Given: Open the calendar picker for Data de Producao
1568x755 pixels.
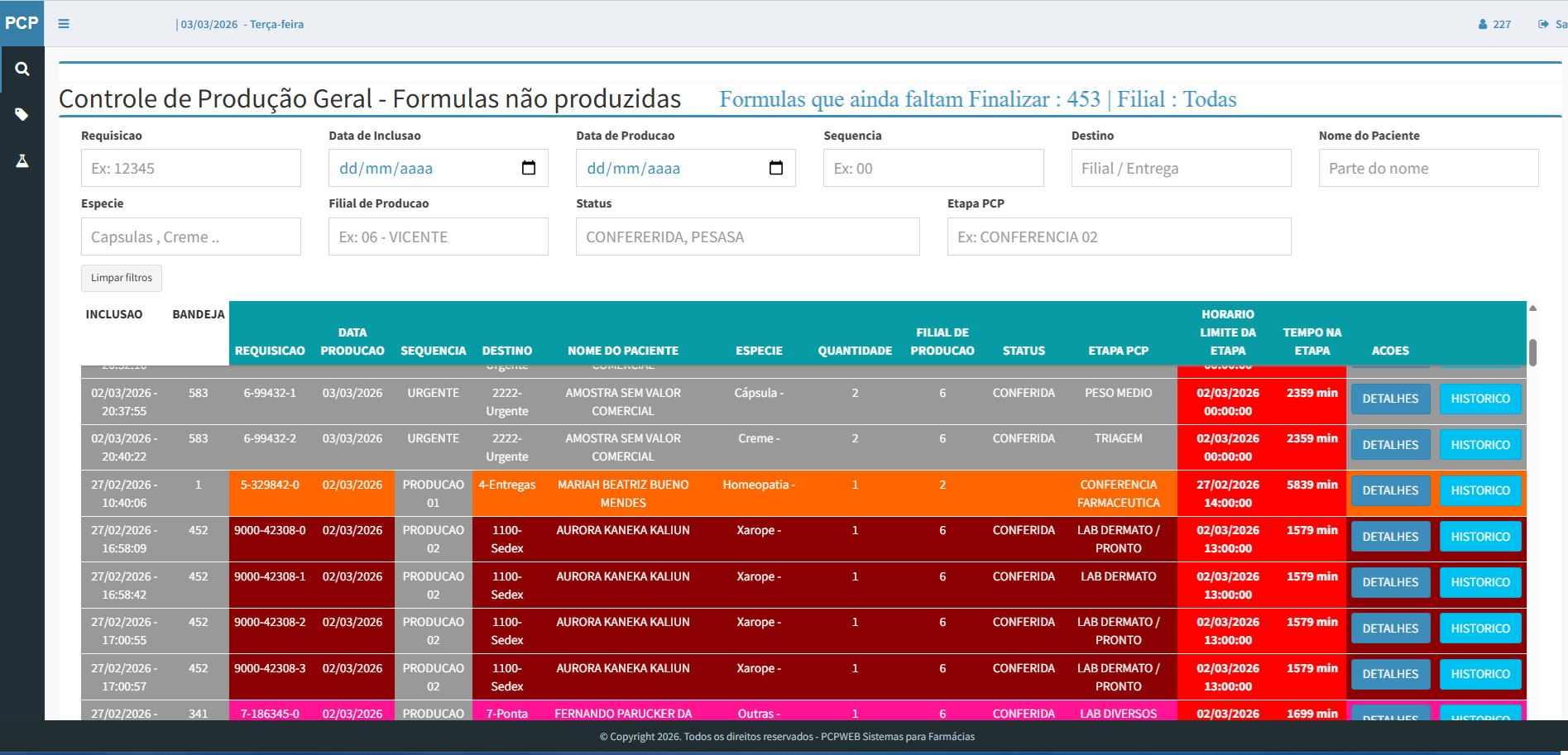Looking at the screenshot, I should tap(776, 168).
